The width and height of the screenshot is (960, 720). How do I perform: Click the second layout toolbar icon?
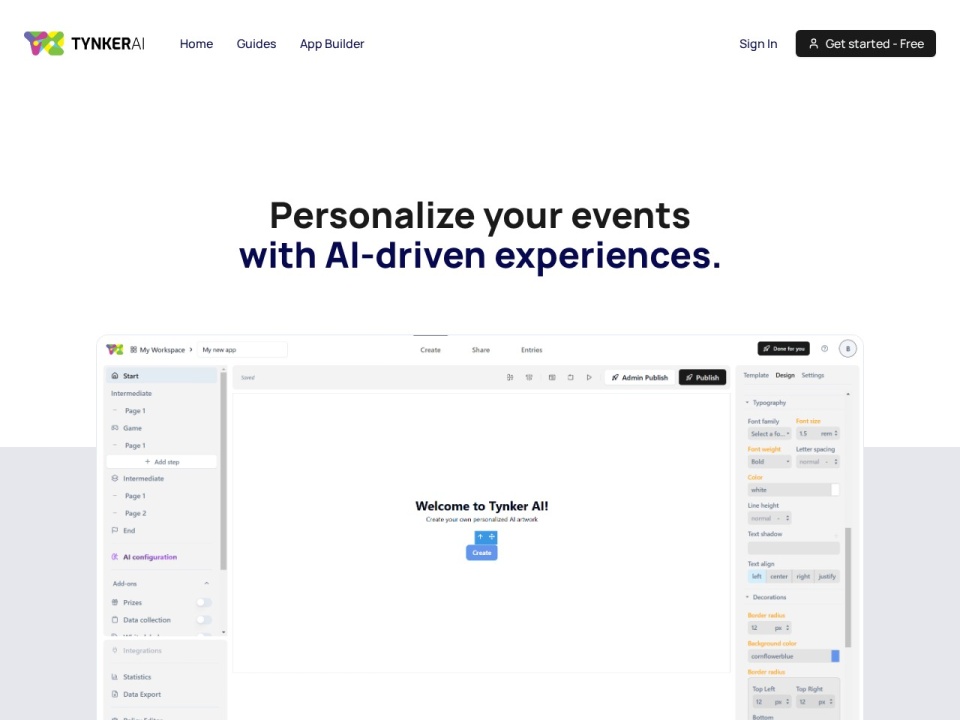point(529,377)
